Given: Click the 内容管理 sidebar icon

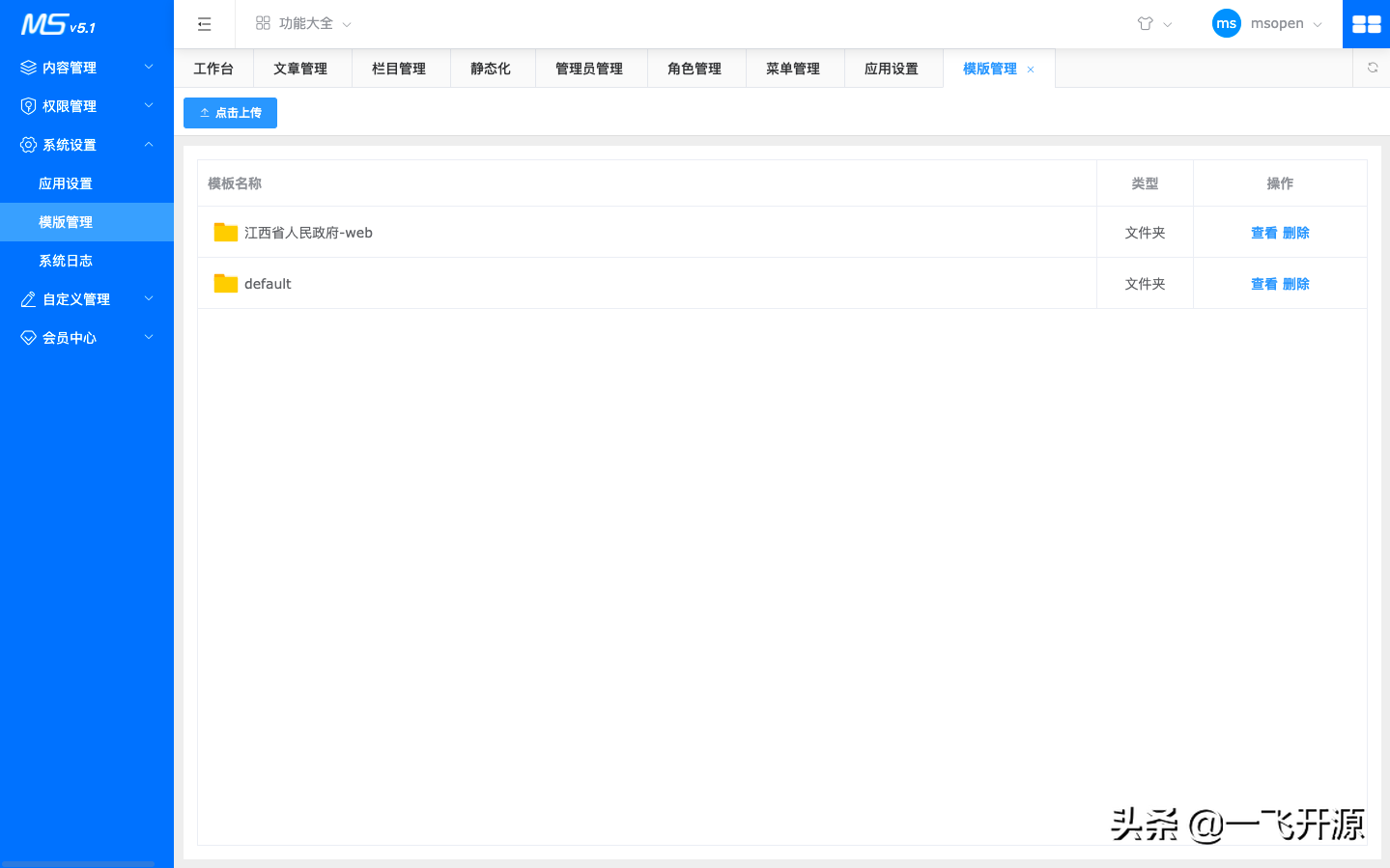Looking at the screenshot, I should click(27, 67).
